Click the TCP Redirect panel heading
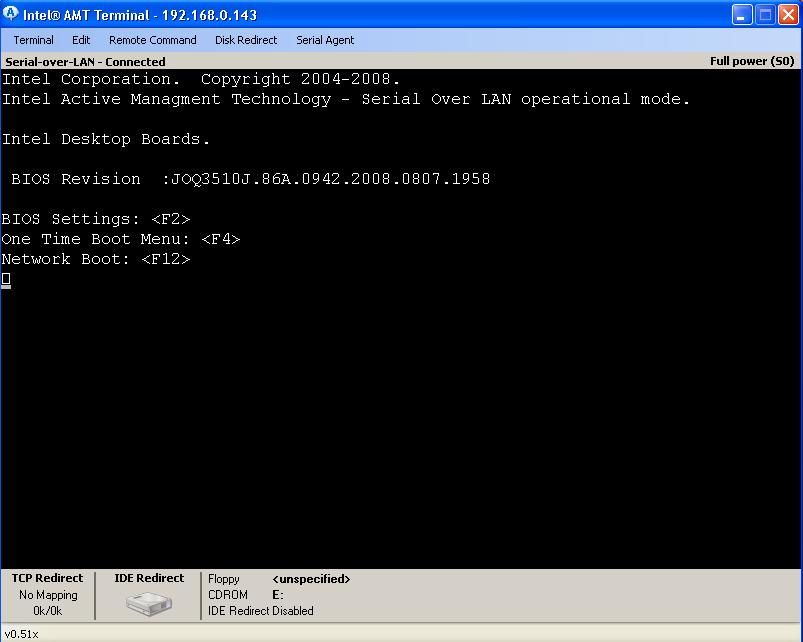Viewport: 803px width, 642px height. (47, 578)
